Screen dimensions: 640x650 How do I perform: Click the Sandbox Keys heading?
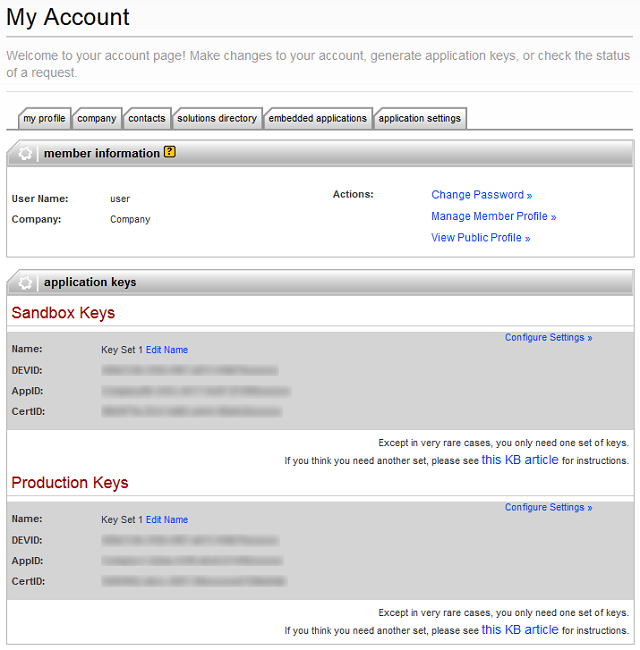(x=63, y=313)
